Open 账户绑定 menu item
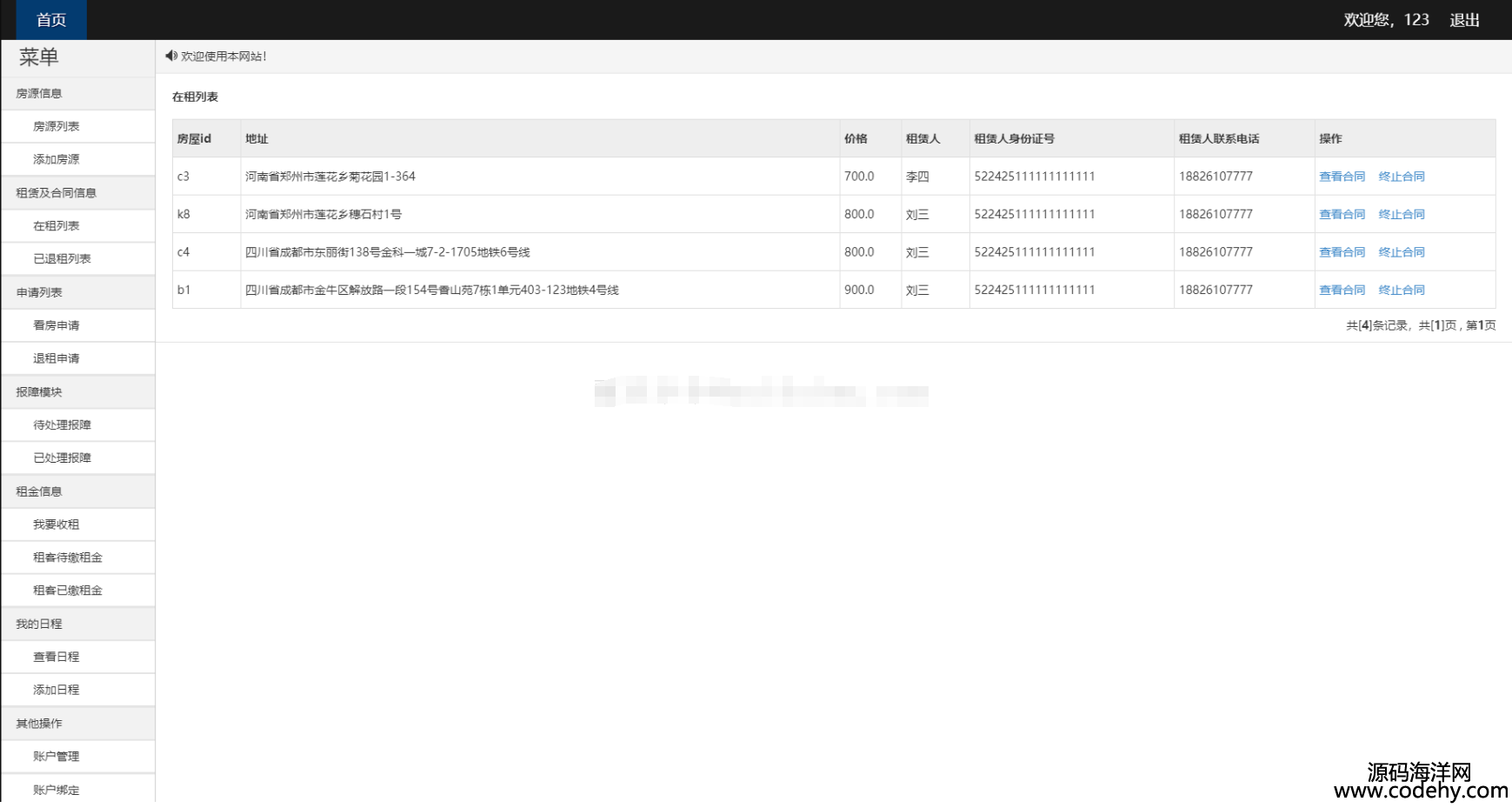The height and width of the screenshot is (808, 1512). (78, 790)
